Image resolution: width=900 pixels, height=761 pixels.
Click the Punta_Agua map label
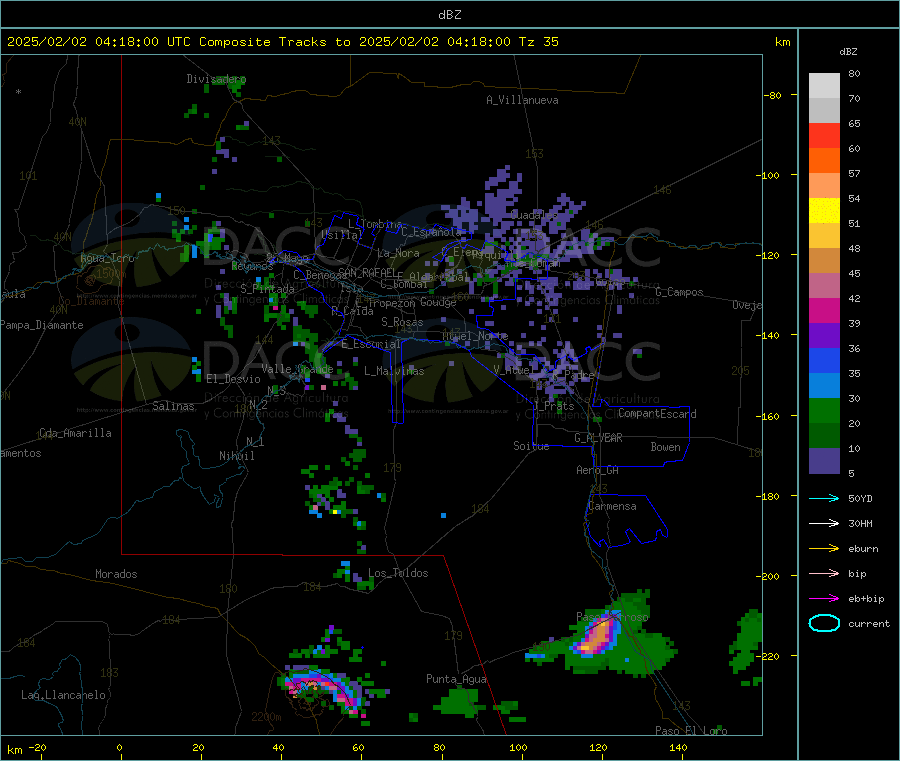[x=456, y=679]
